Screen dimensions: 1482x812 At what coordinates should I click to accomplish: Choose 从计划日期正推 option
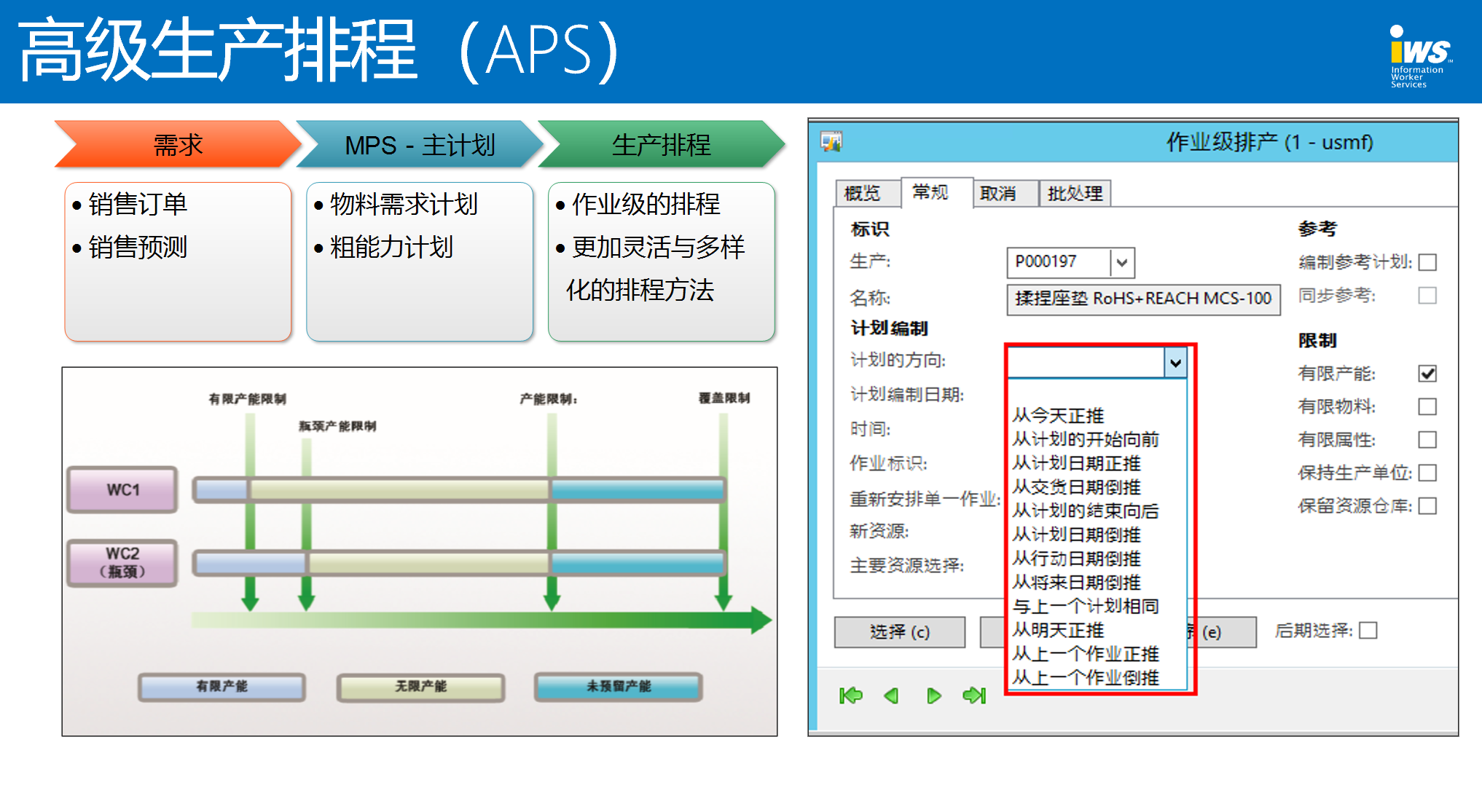[x=1076, y=463]
